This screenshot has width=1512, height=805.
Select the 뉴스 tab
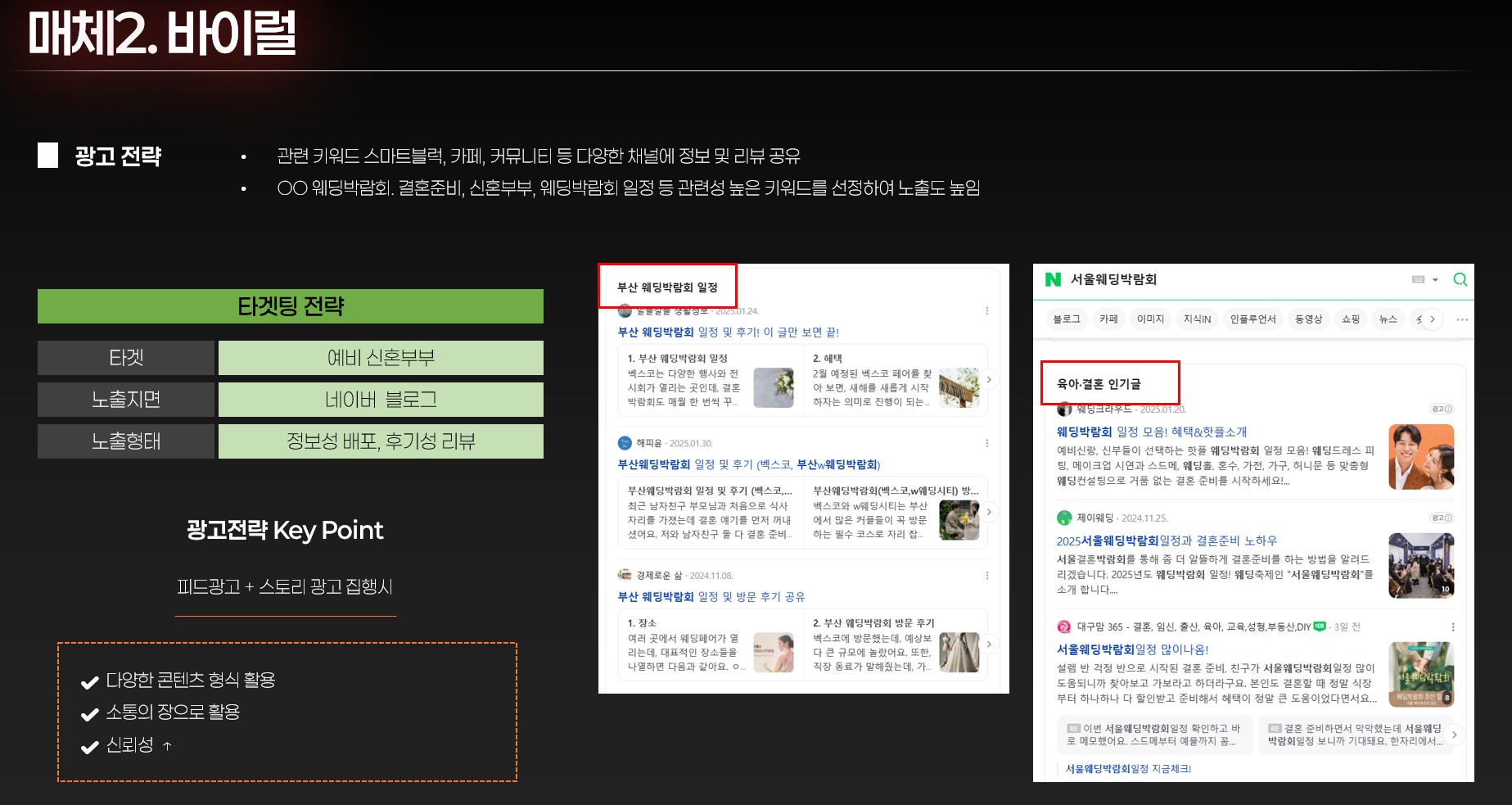pos(1388,319)
